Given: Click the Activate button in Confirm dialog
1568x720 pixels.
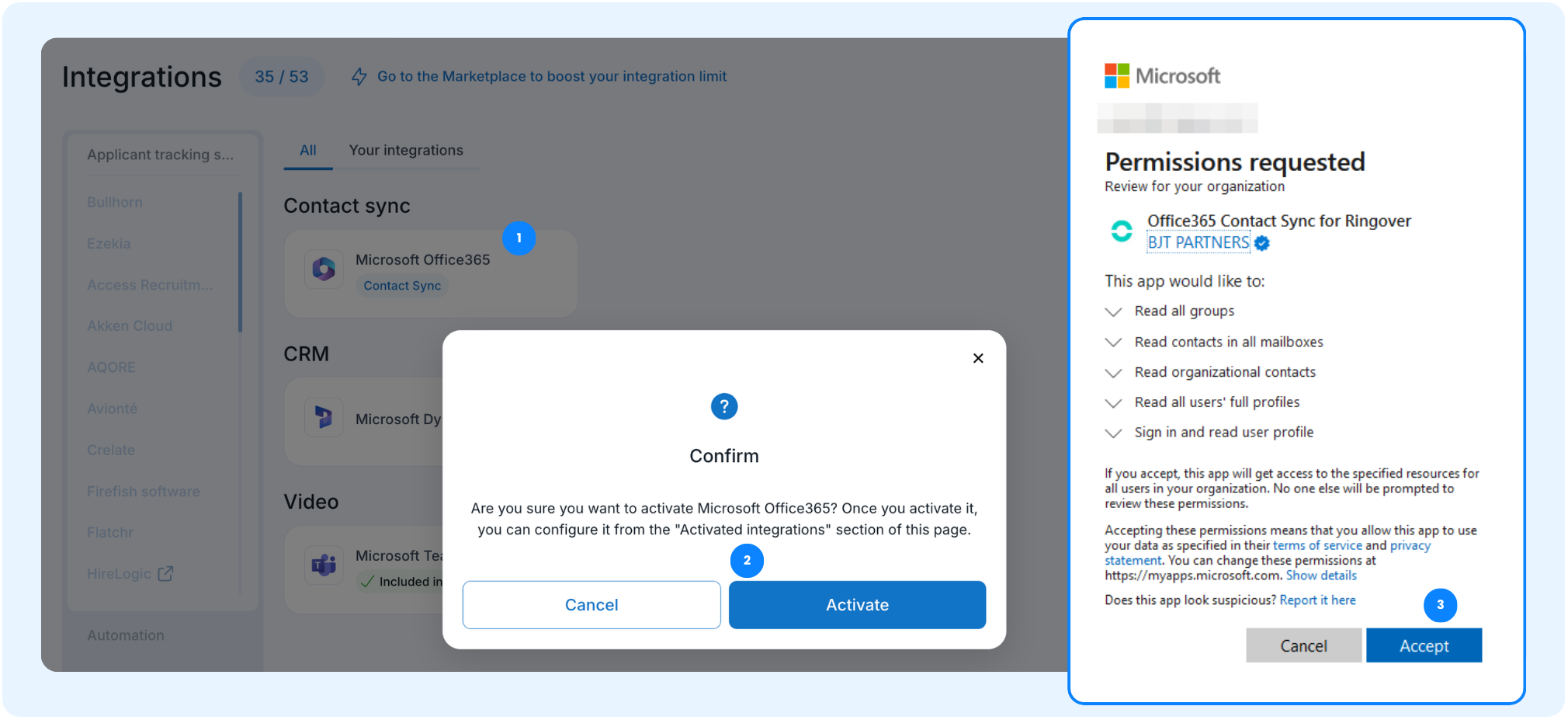Looking at the screenshot, I should pyautogui.click(x=857, y=605).
